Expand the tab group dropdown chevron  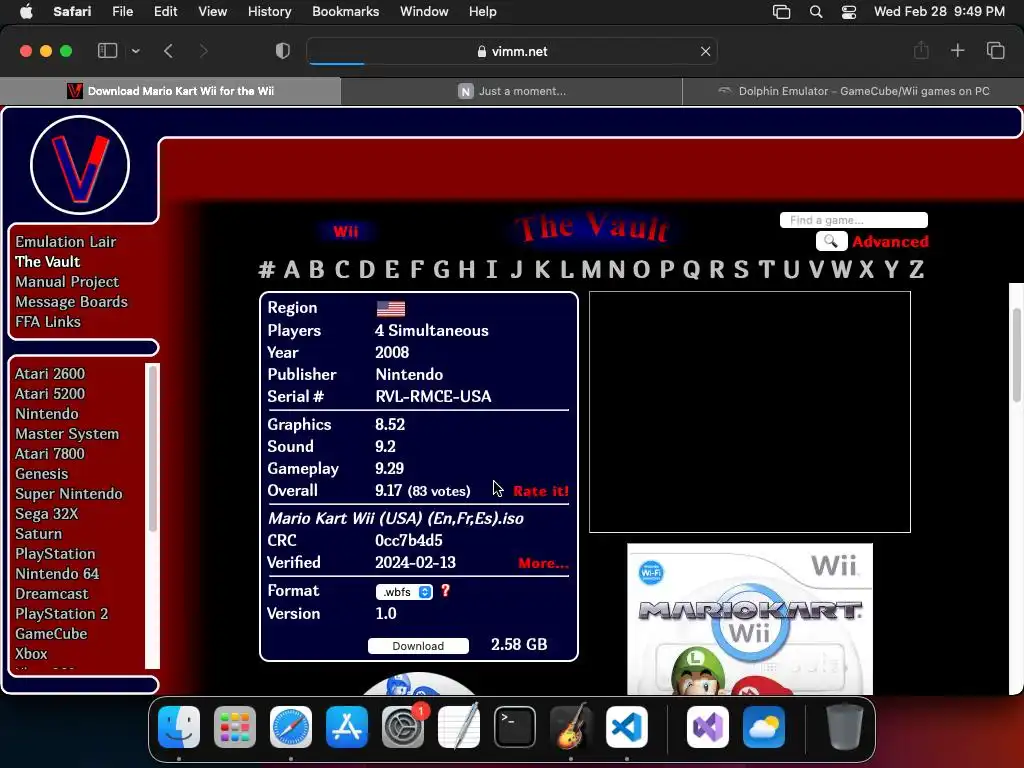(136, 51)
